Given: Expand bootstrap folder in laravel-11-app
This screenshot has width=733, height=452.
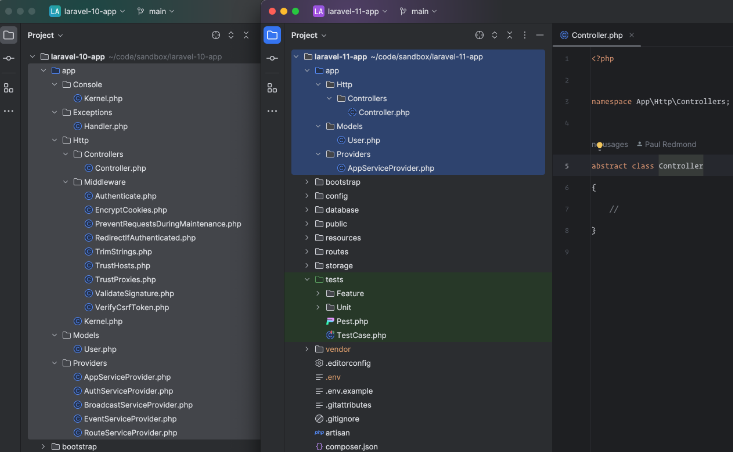Looking at the screenshot, I should click(x=307, y=182).
